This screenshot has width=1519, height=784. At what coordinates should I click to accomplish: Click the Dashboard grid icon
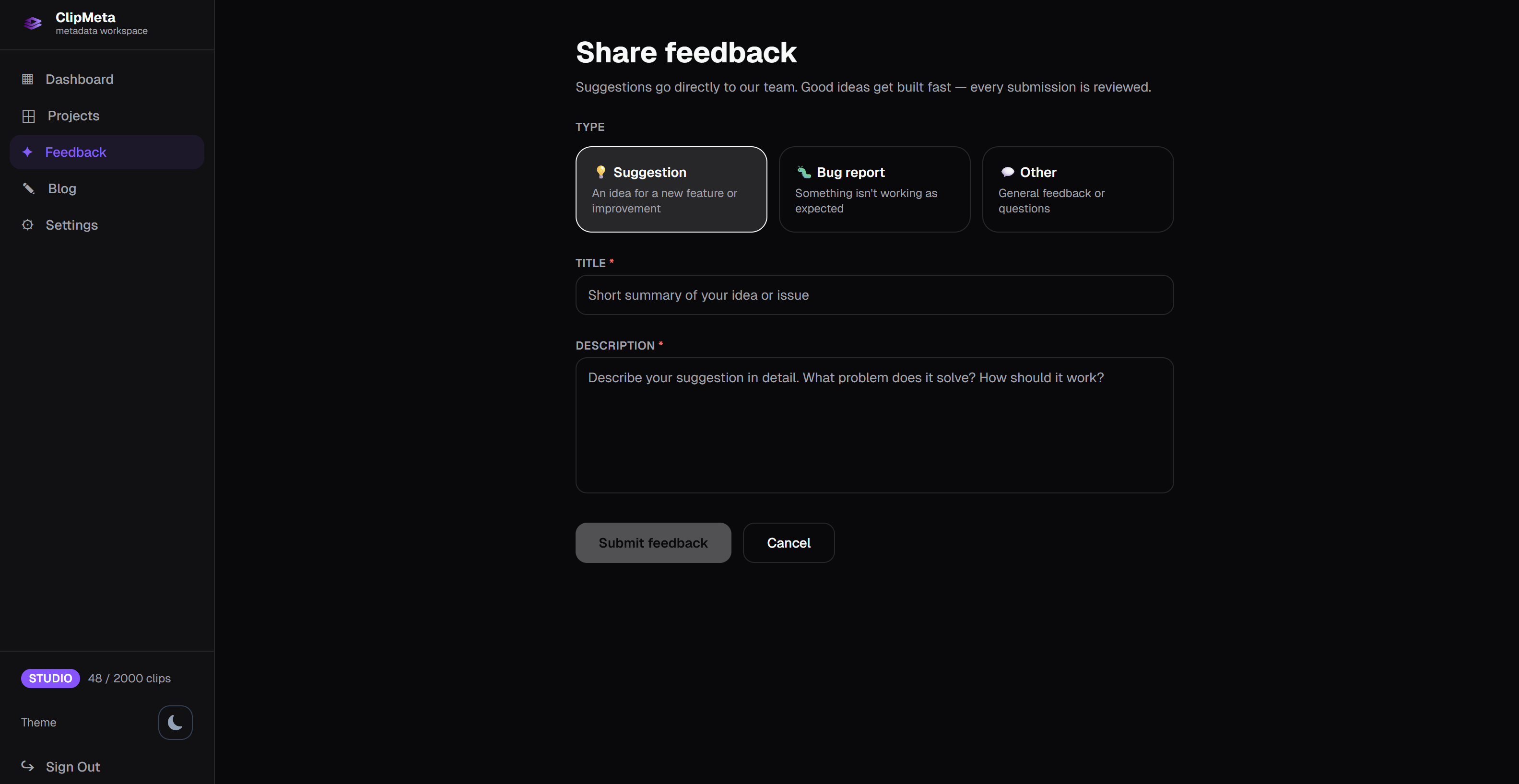[28, 79]
